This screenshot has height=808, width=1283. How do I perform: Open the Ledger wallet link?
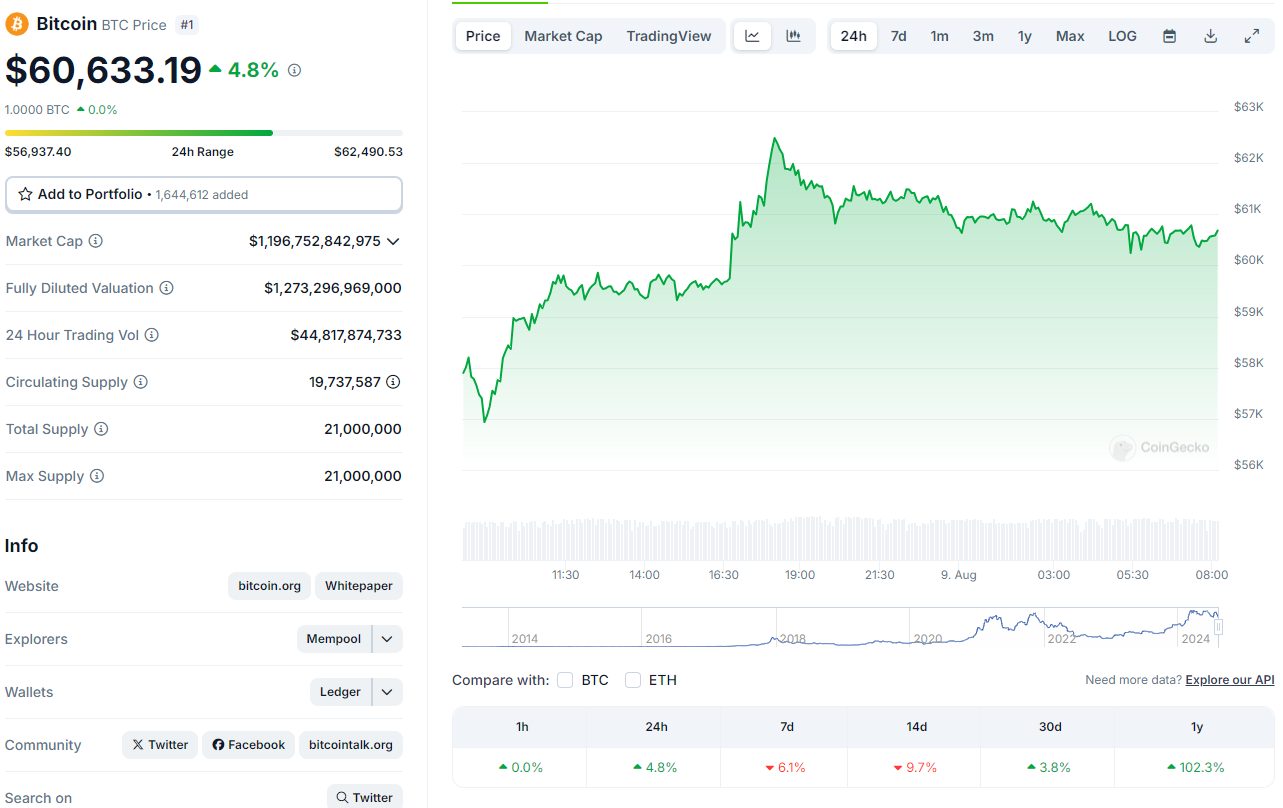[x=340, y=692]
